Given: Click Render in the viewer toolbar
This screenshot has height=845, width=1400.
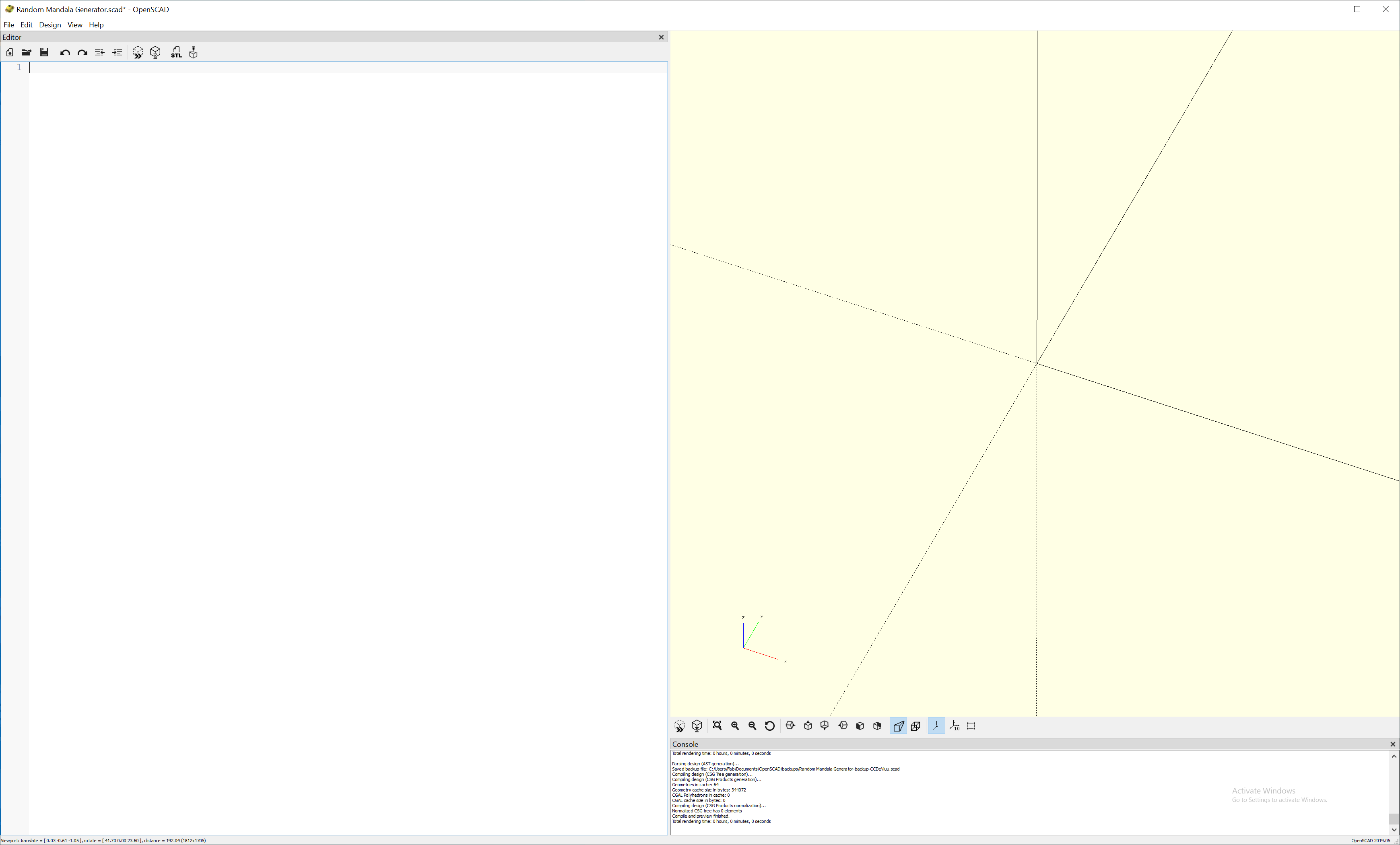Looking at the screenshot, I should click(697, 725).
